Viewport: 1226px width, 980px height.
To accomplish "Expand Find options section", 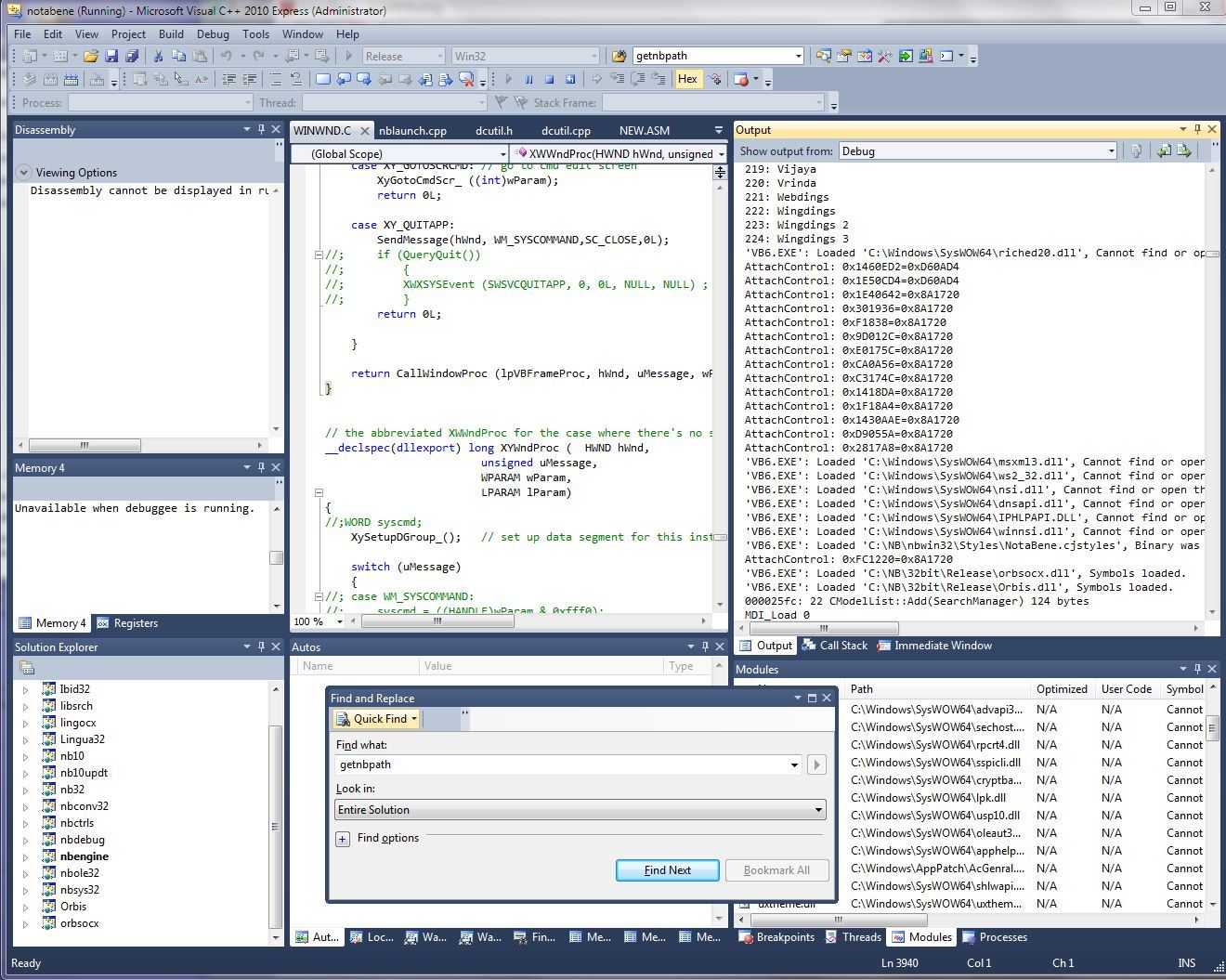I will click(343, 838).
